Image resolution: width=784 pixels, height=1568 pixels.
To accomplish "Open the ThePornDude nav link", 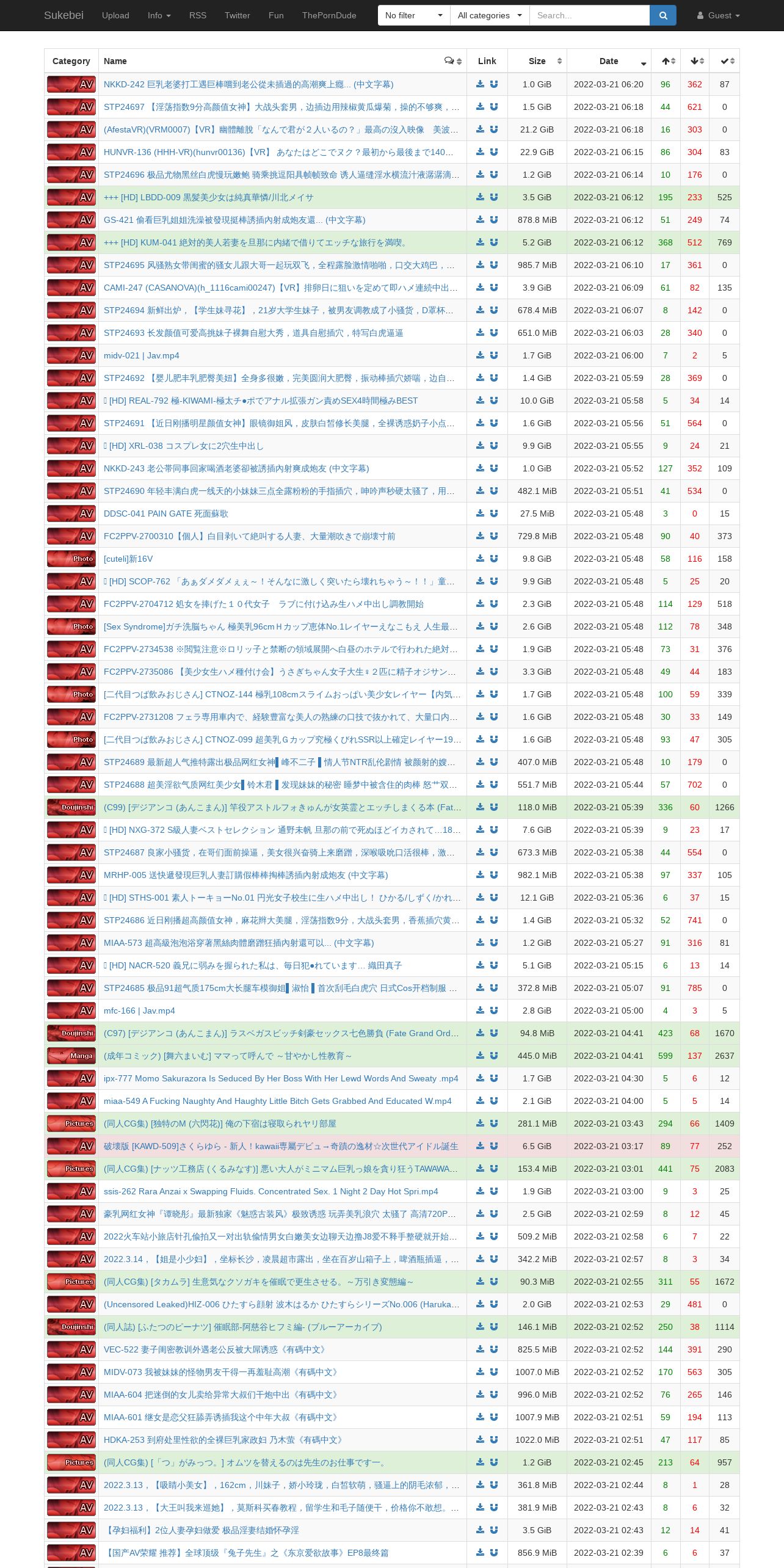I will pos(329,15).
